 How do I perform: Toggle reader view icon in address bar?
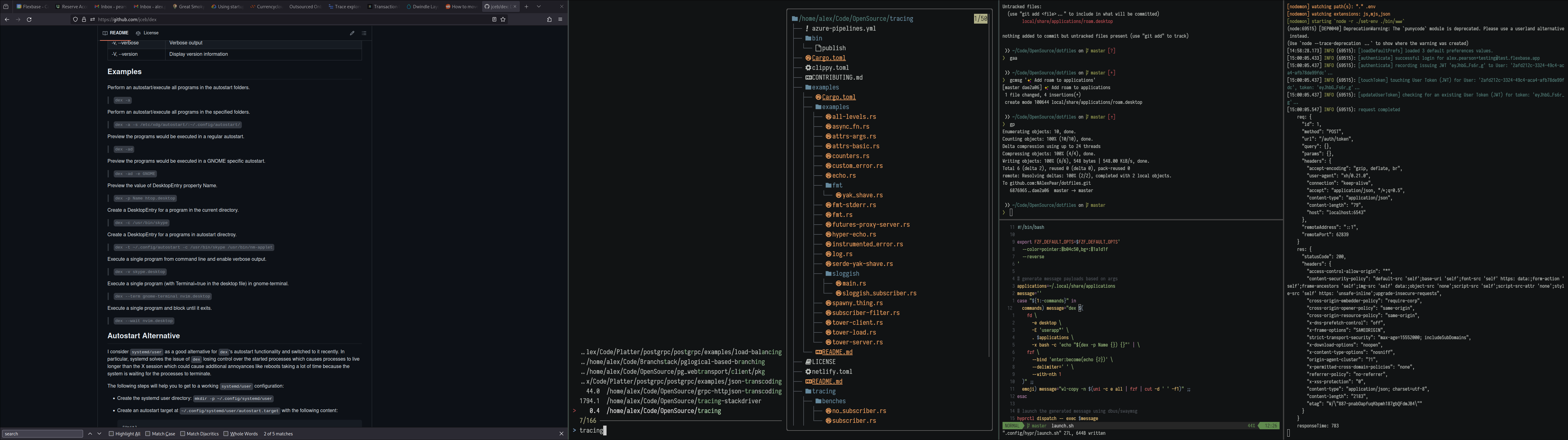click(x=494, y=20)
